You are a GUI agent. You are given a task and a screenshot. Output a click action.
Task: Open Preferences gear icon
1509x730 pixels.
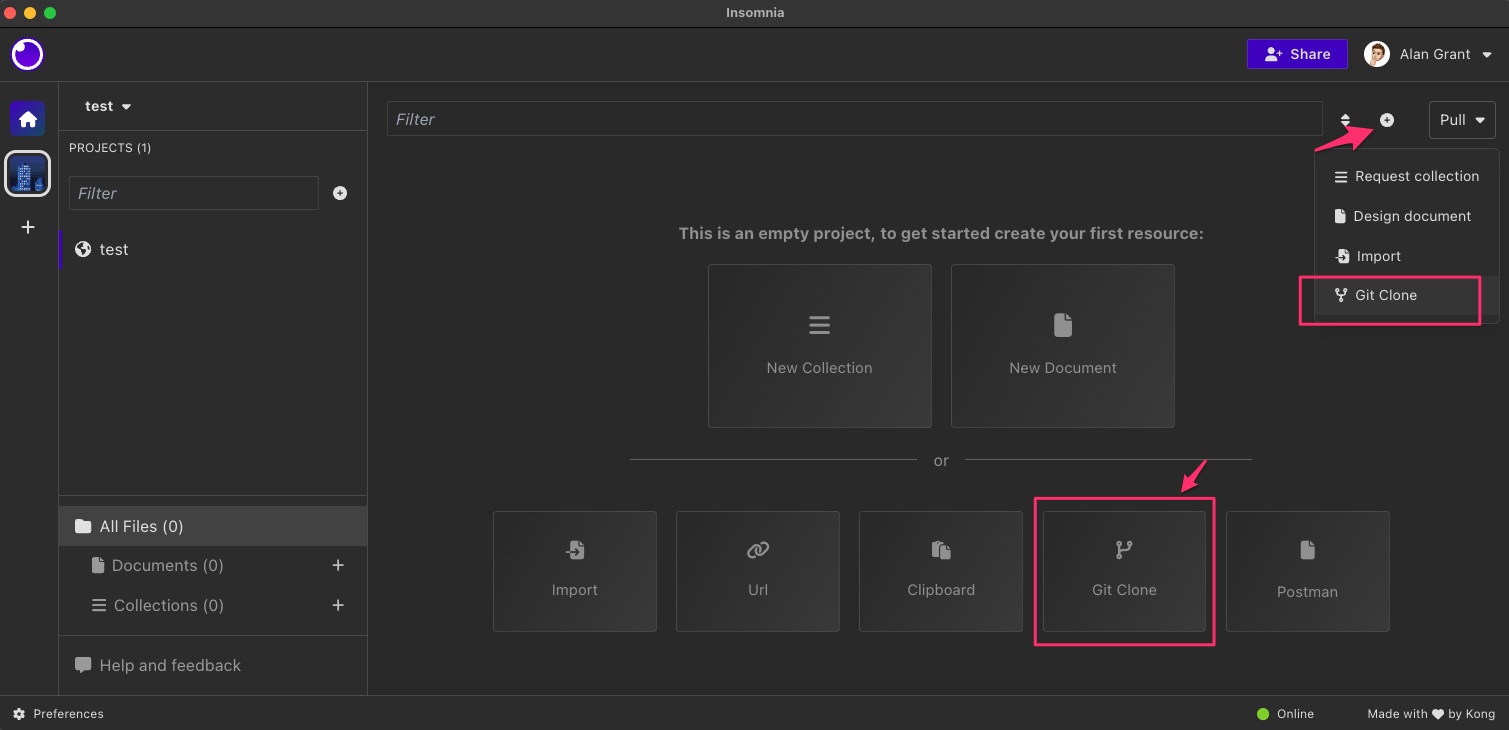[19, 714]
